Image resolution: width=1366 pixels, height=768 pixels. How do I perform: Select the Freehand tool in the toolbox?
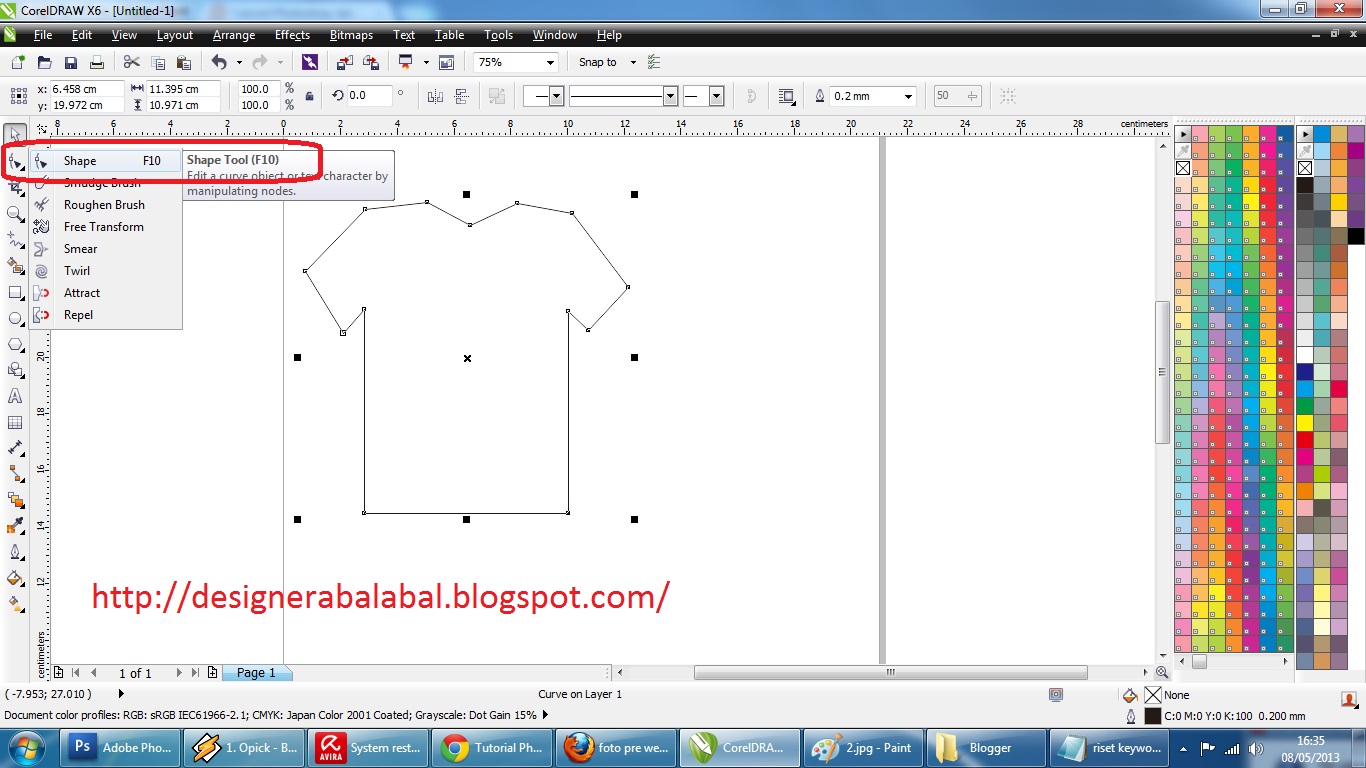pyautogui.click(x=15, y=240)
